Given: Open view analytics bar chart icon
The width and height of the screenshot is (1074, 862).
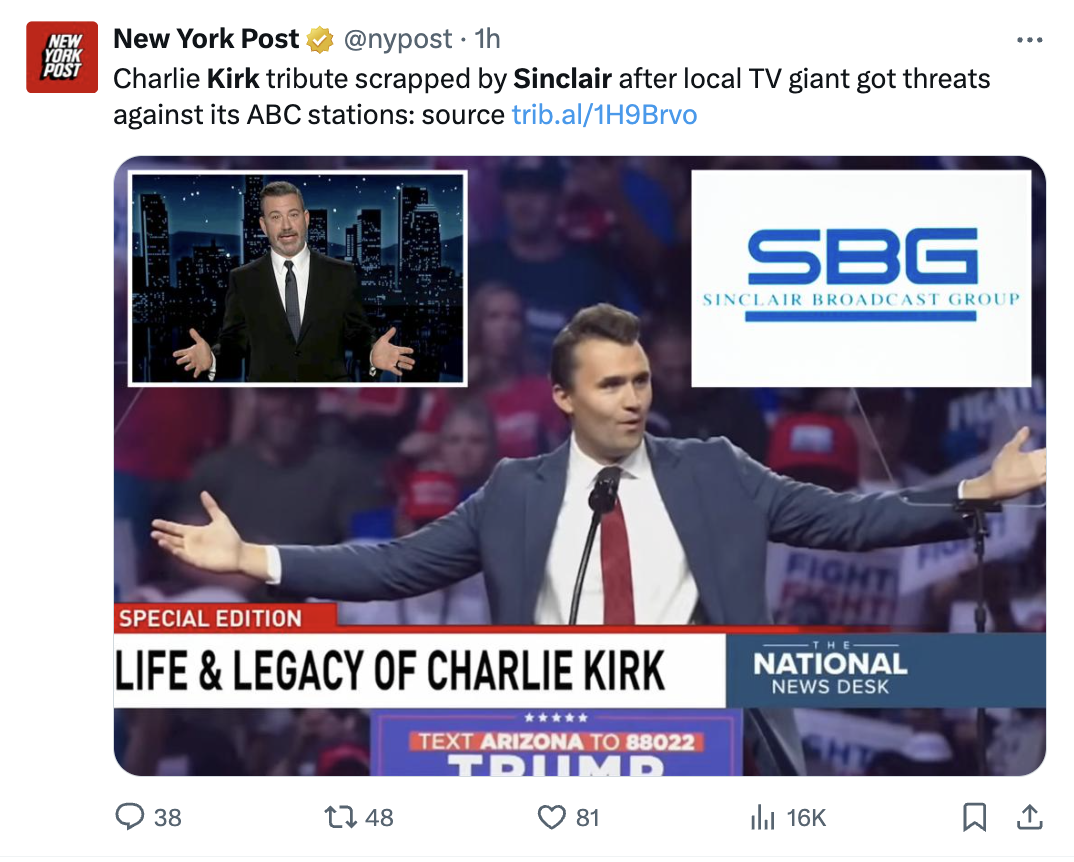Looking at the screenshot, I should coord(763,817).
